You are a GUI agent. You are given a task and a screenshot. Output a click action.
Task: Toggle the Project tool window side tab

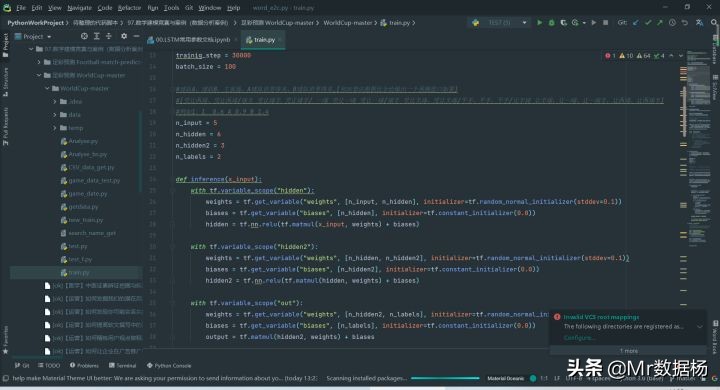click(x=6, y=45)
